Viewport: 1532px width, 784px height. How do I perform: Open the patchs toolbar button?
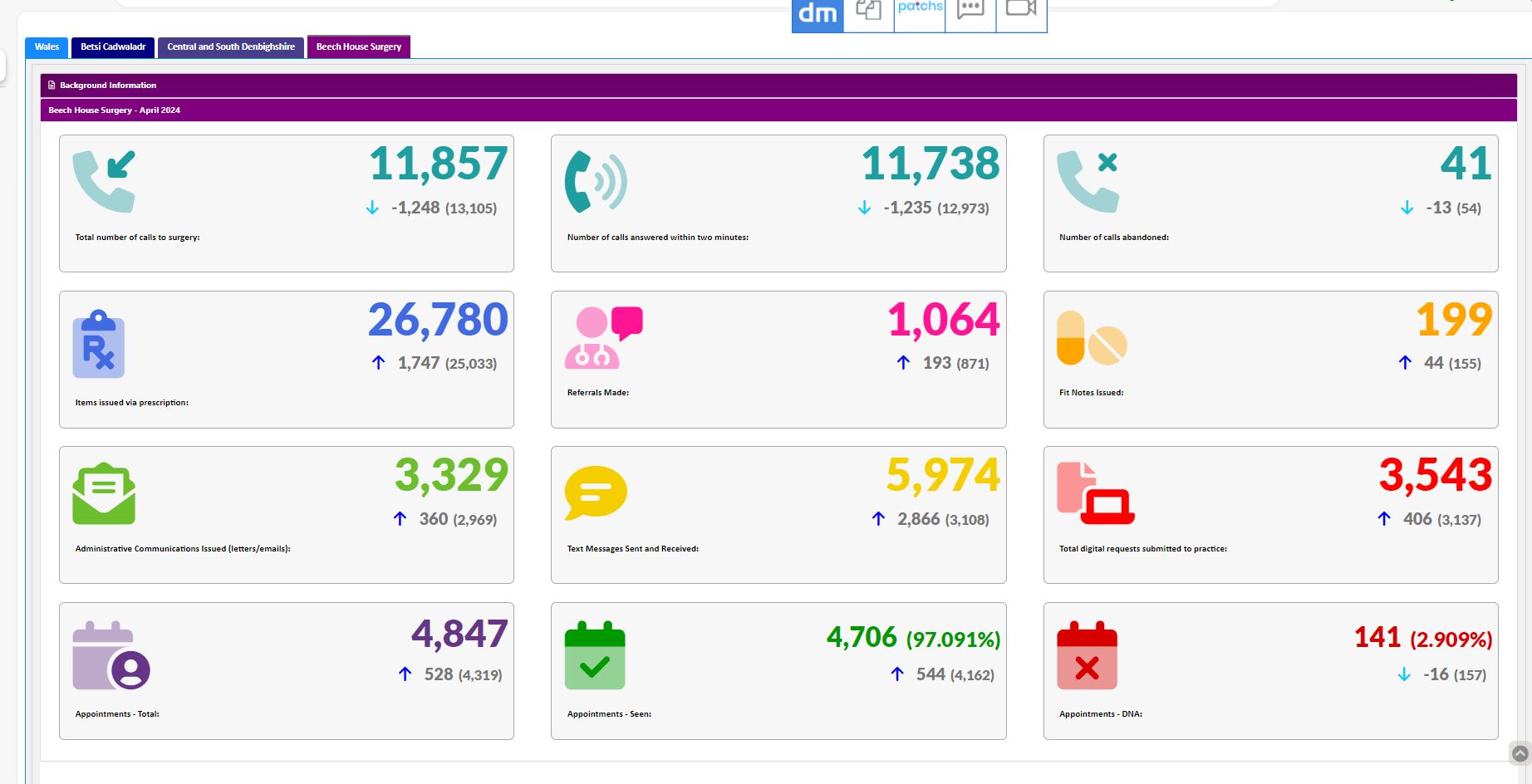pyautogui.click(x=920, y=12)
